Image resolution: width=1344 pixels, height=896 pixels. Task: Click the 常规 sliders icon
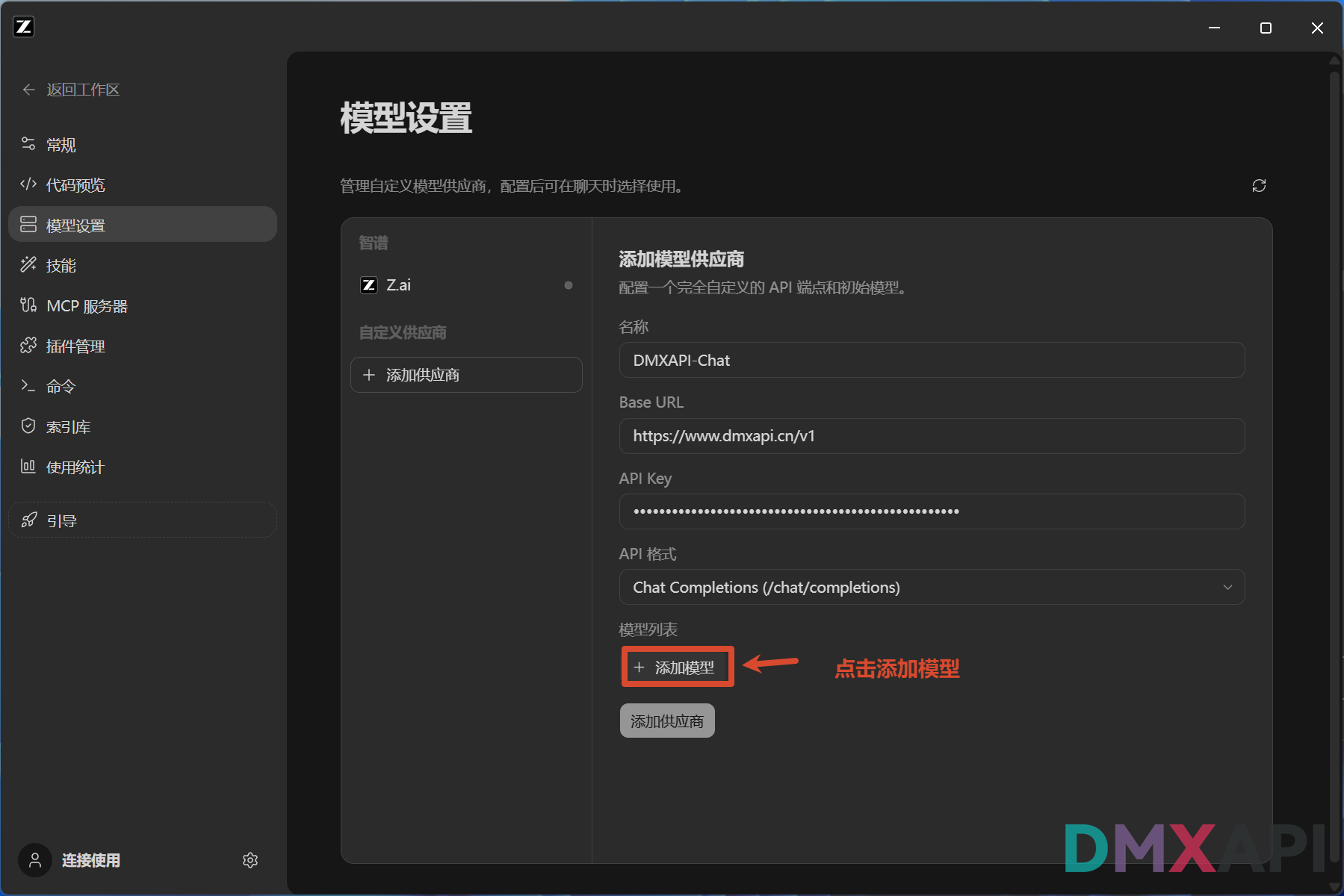point(28,144)
